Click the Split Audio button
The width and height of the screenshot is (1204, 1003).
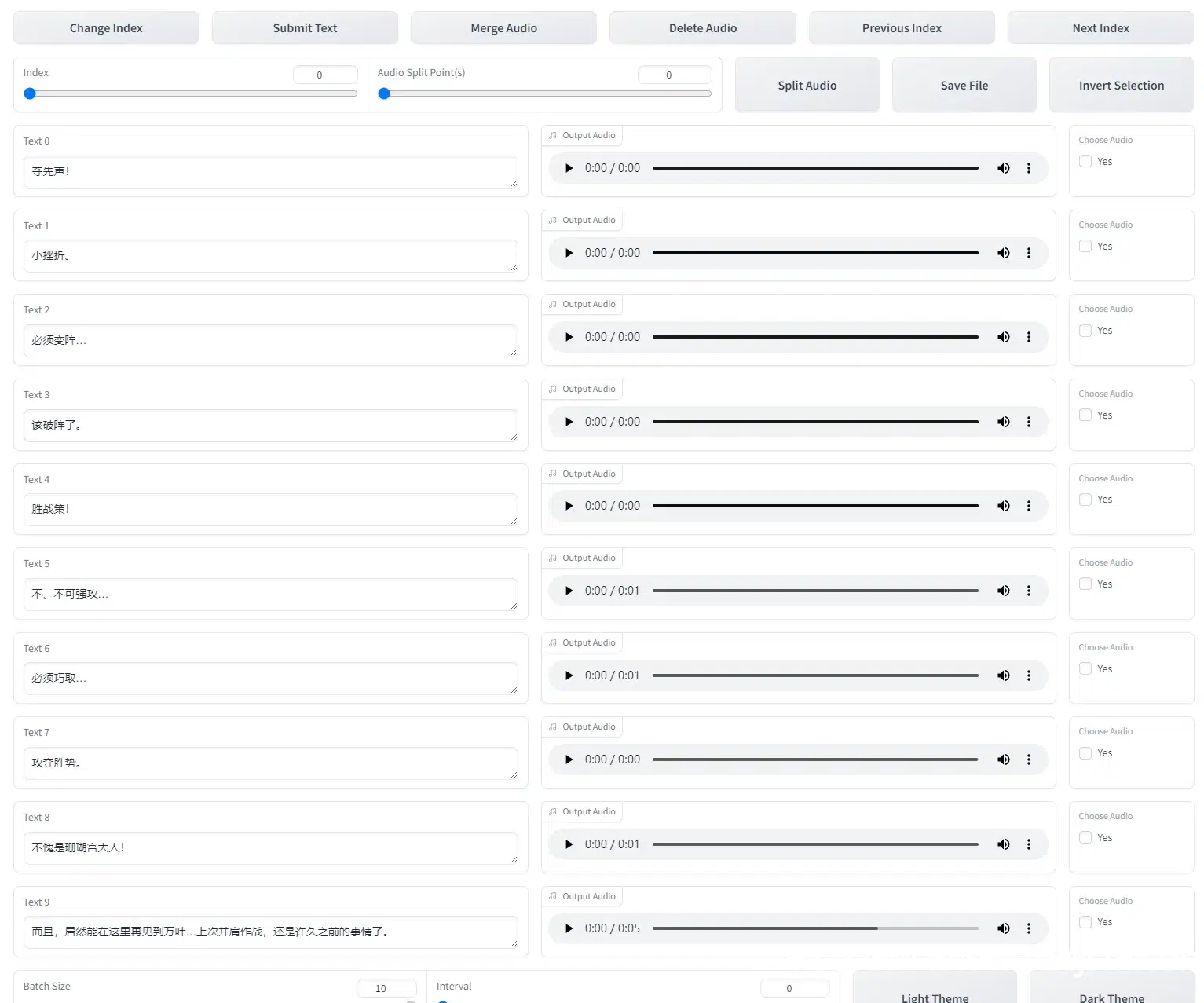[807, 86]
